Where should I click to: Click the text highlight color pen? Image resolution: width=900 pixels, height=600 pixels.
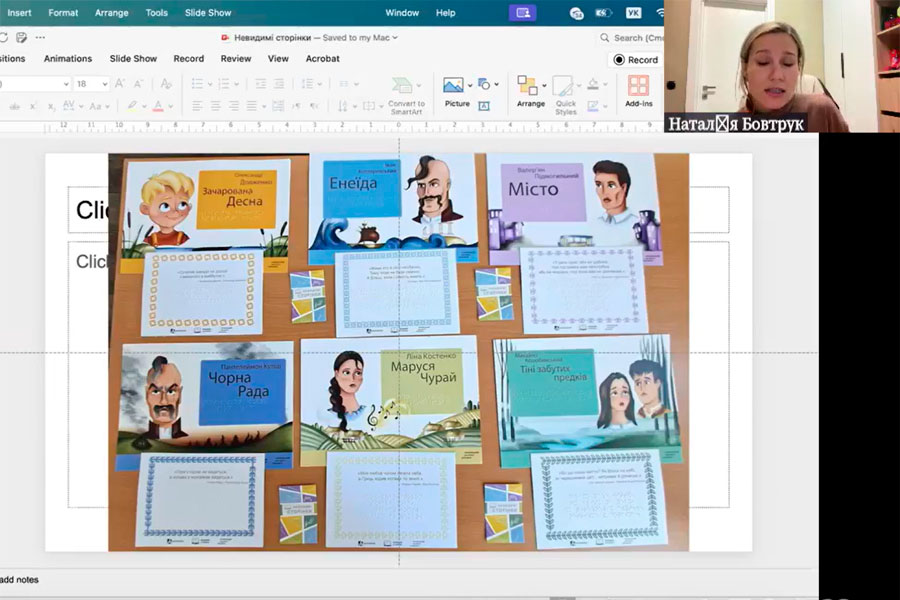click(131, 106)
